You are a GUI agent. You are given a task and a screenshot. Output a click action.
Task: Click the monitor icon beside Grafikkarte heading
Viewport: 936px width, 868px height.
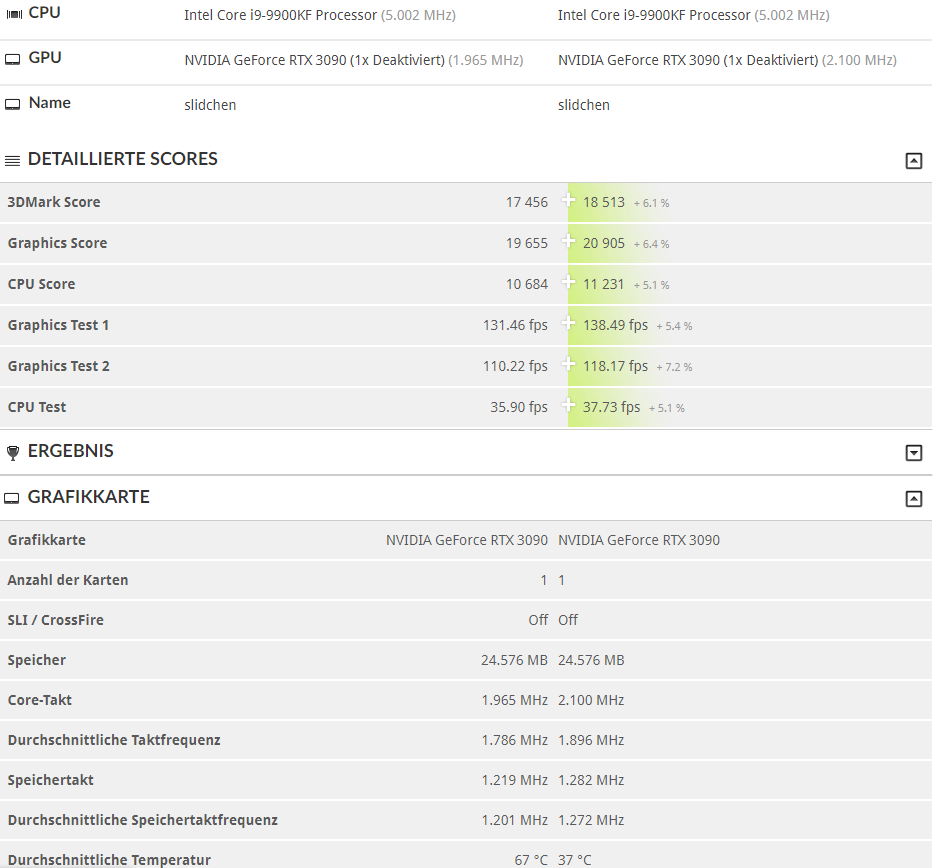tap(11, 498)
